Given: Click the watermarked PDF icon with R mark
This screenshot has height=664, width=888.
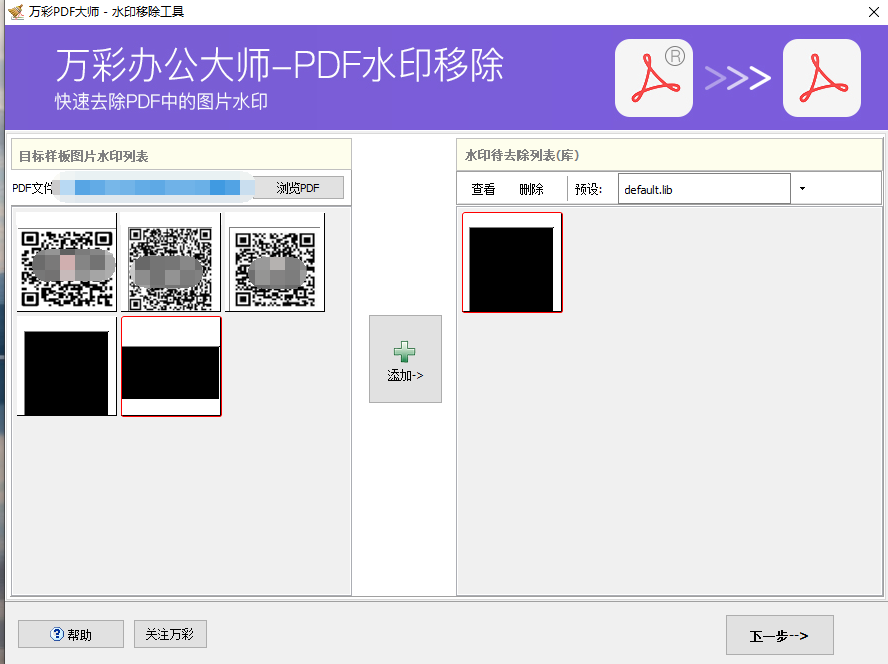Looking at the screenshot, I should [654, 78].
